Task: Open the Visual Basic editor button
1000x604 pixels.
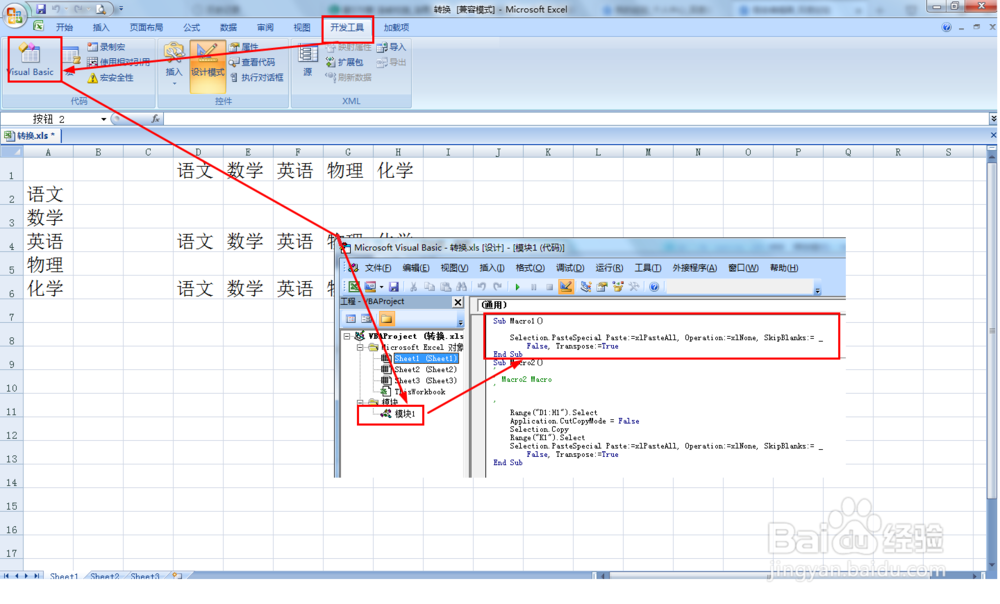Action: [x=30, y=59]
